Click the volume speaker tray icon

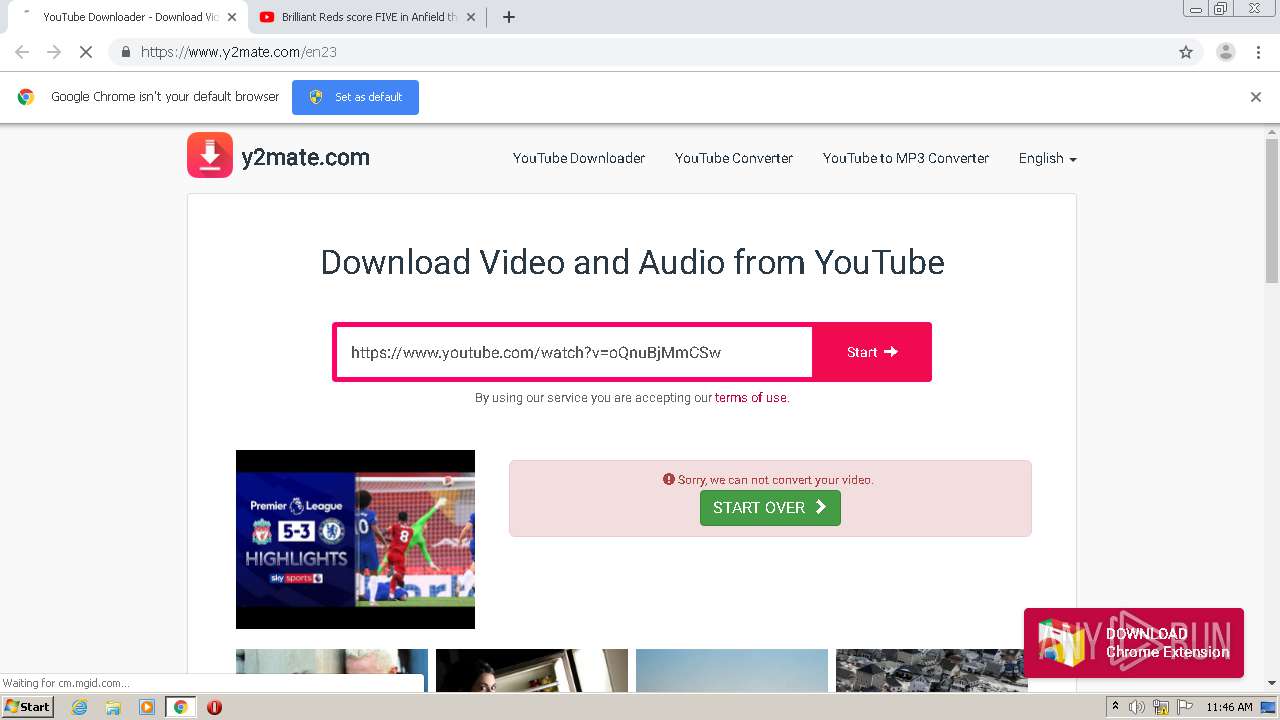pyautogui.click(x=1137, y=707)
